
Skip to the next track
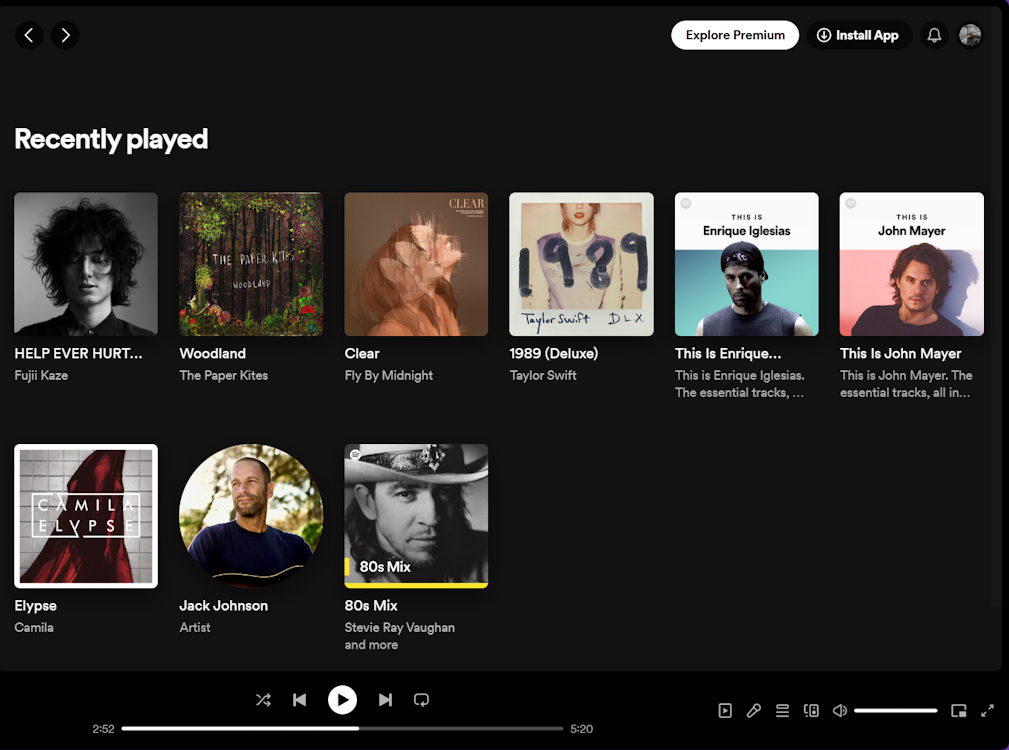(x=385, y=700)
